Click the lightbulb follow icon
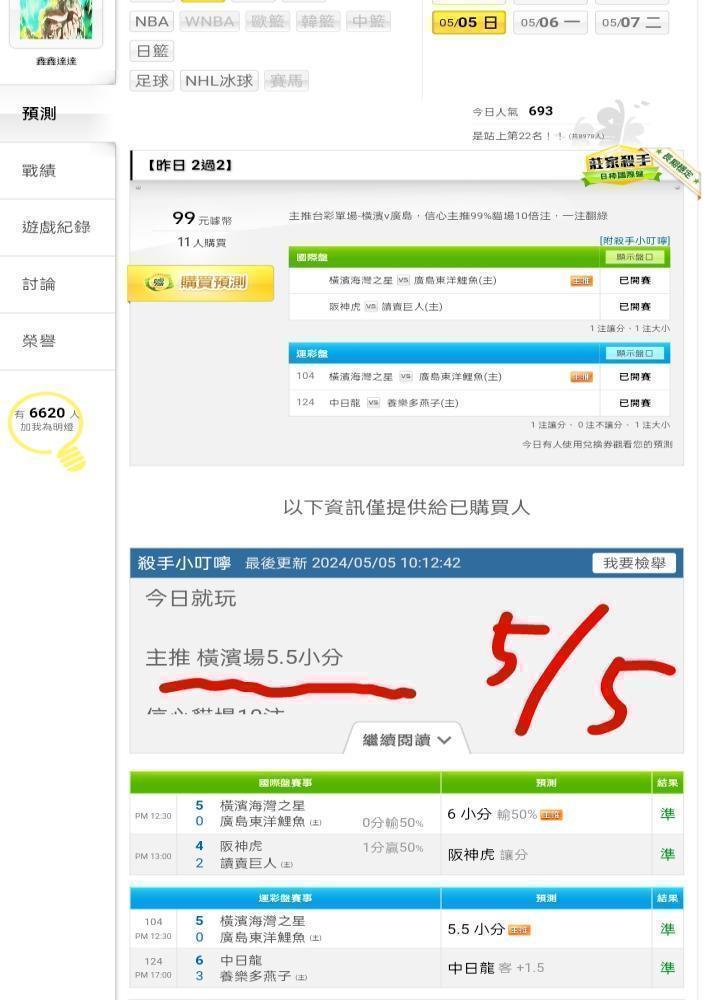 point(71,457)
